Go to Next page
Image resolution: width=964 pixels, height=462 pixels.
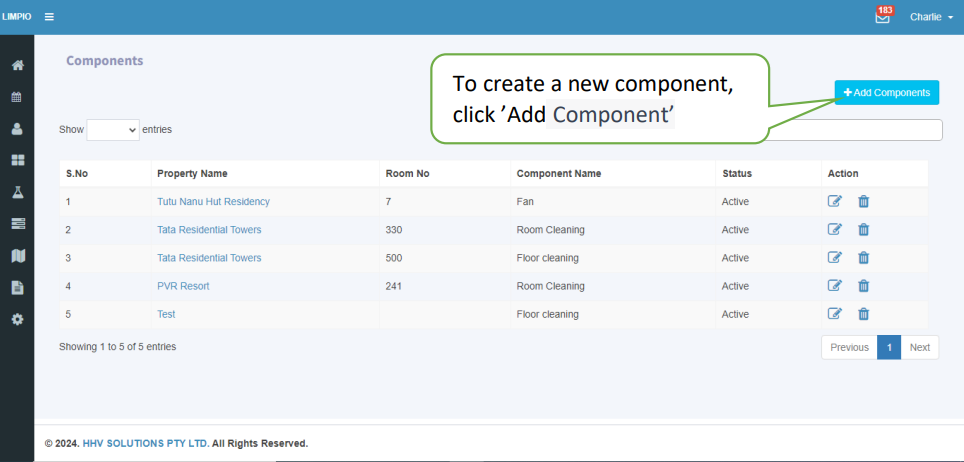[x=920, y=348]
